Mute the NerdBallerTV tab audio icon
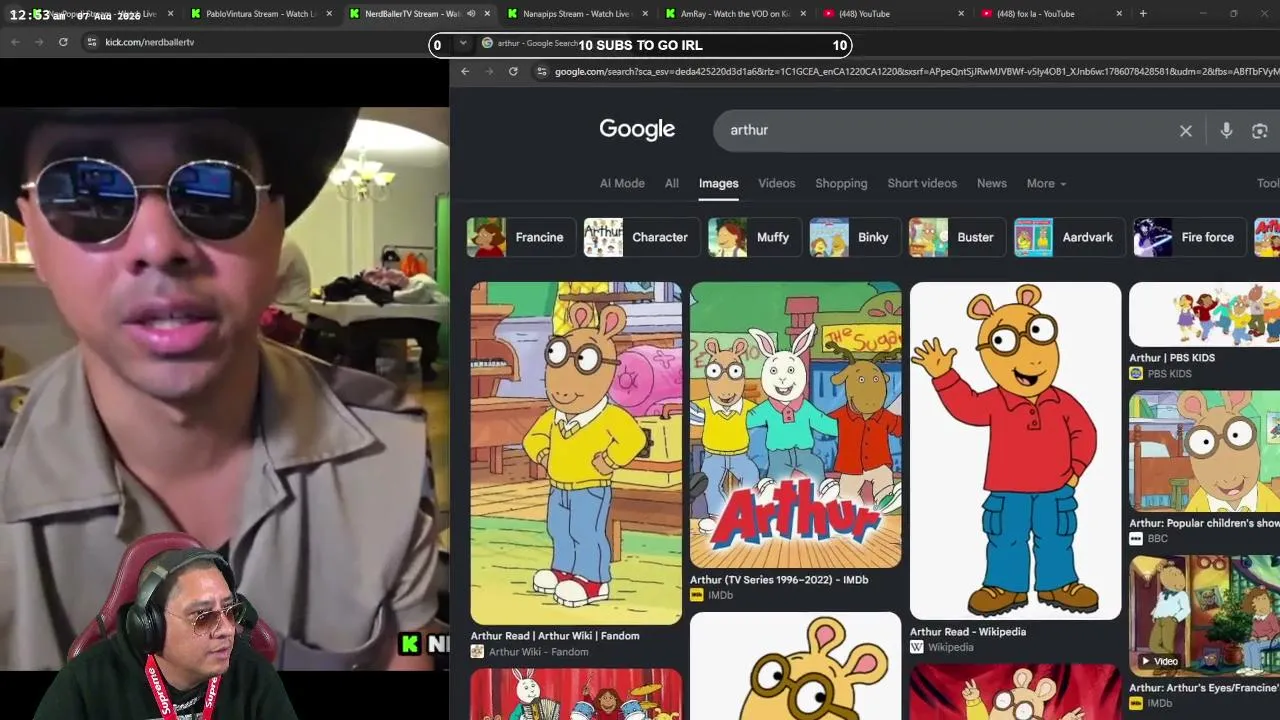This screenshot has height=720, width=1280. pos(471,14)
